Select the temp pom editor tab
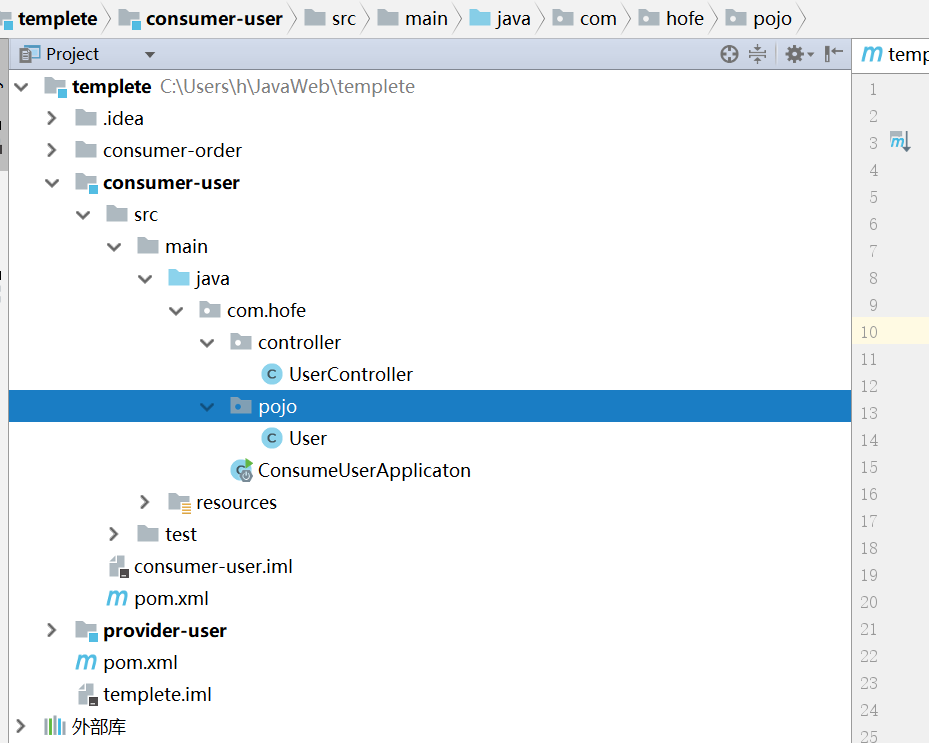The width and height of the screenshot is (929, 743). pyautogui.click(x=894, y=55)
